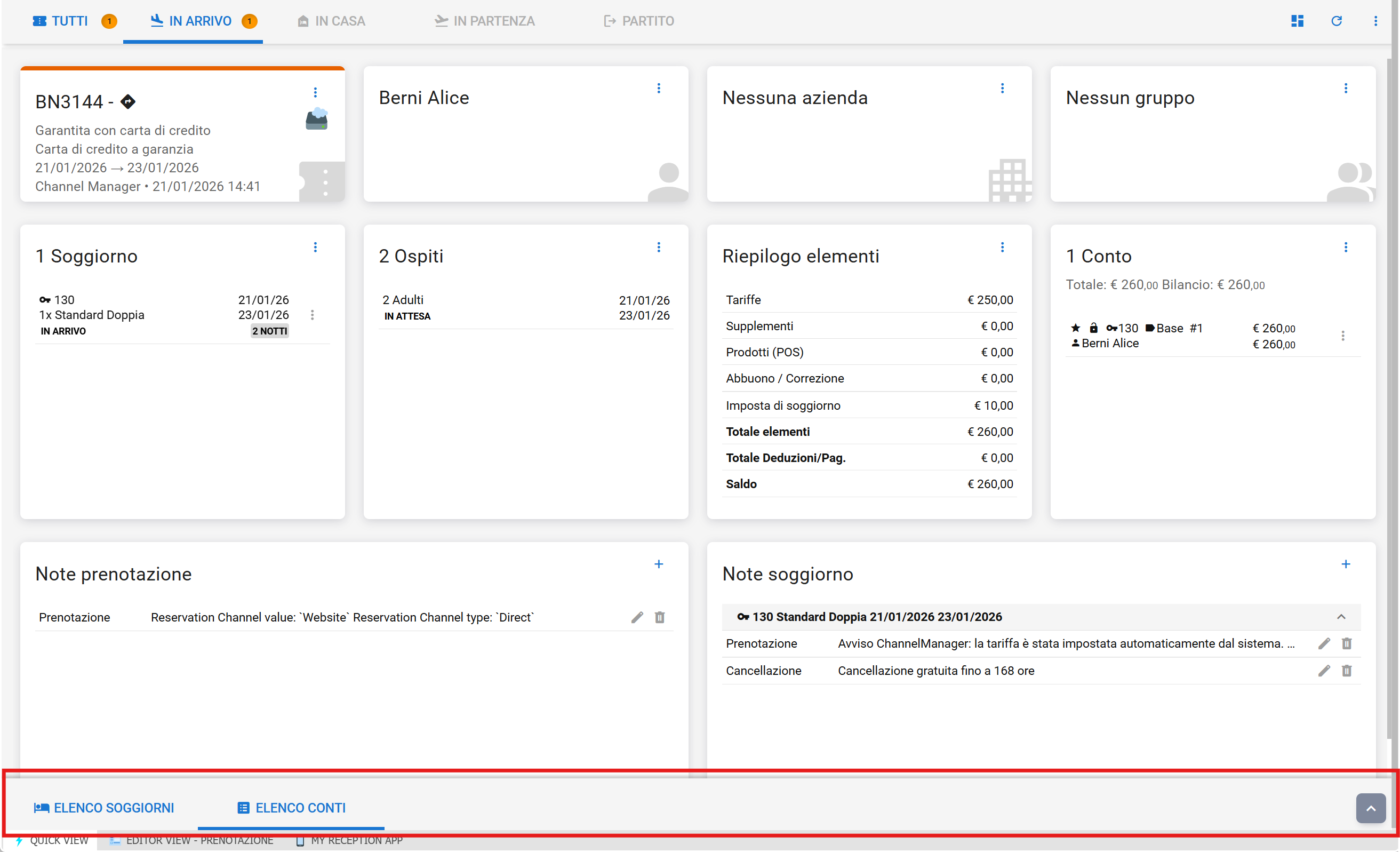The image size is (1400, 852).
Task: Delete the Cancellazione stay note
Action: (1346, 671)
